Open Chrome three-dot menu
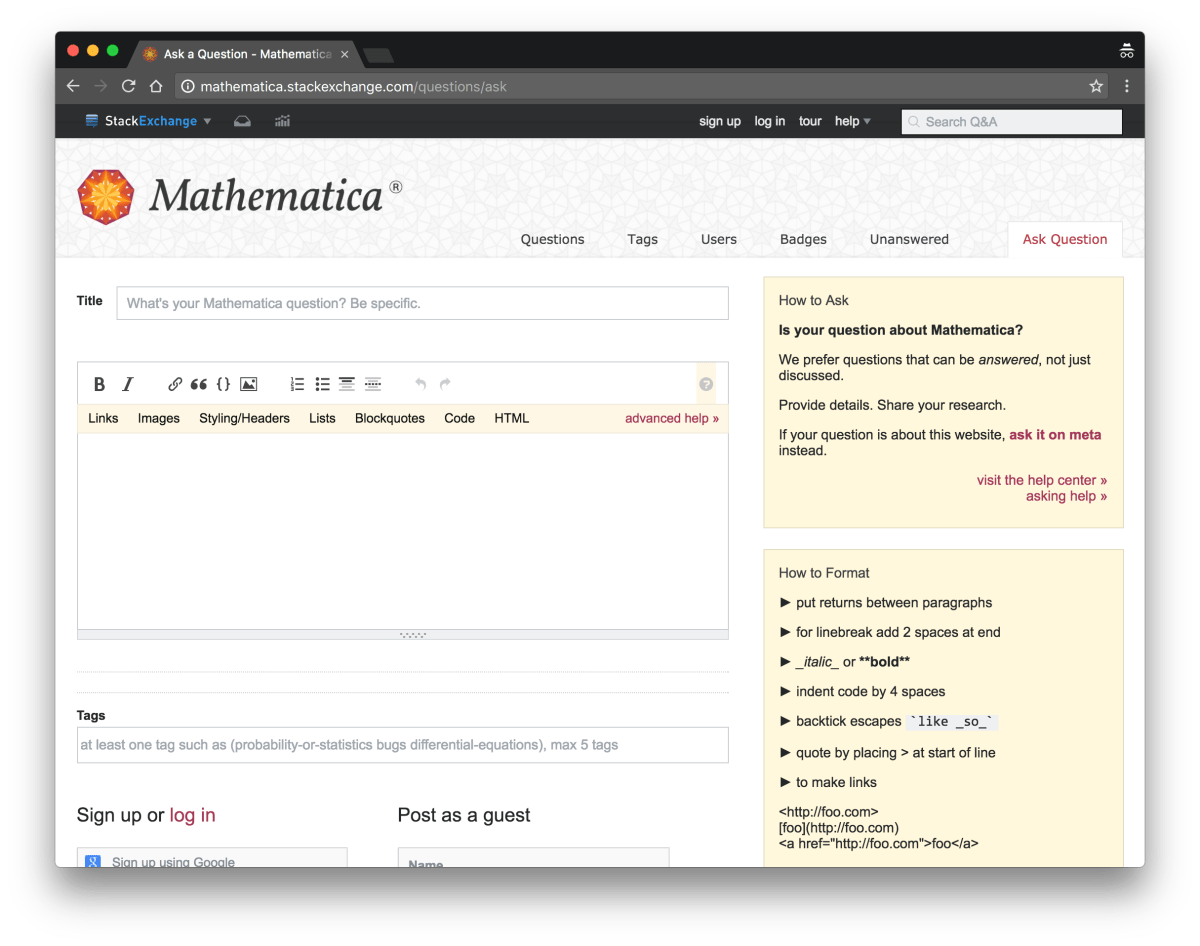 click(x=1127, y=86)
